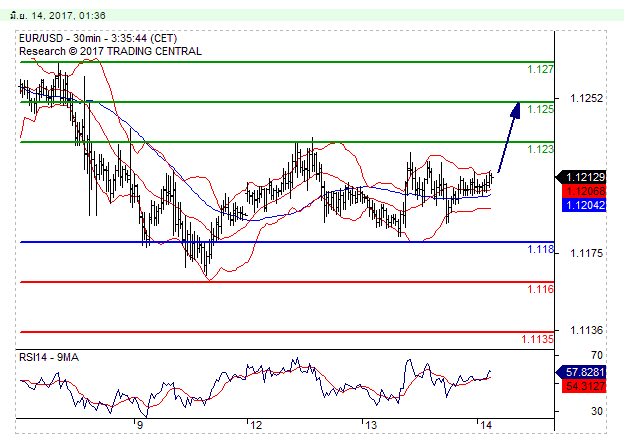Click the 1.127 resistance level label
Viewport: 624px width, 447px height.
[540, 69]
